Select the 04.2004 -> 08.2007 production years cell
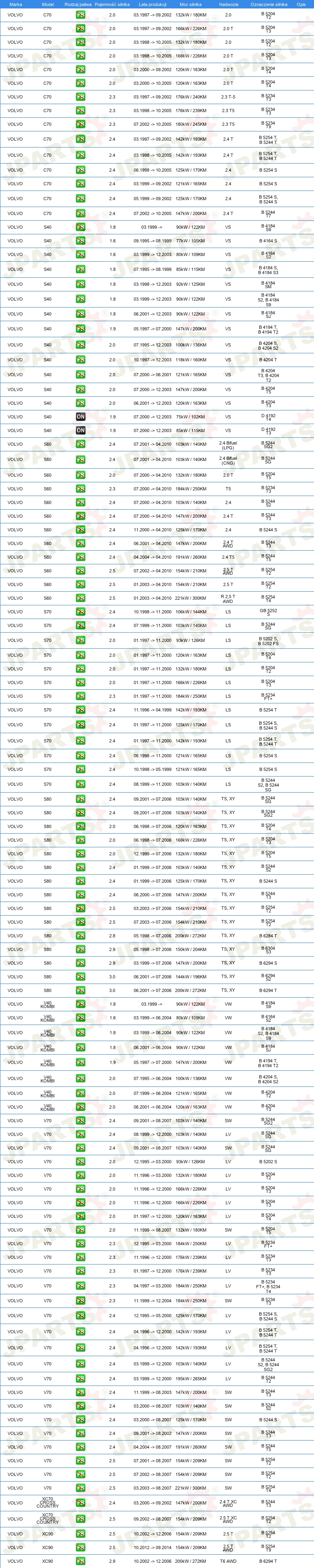The height and width of the screenshot is (1568, 314). (152, 1447)
